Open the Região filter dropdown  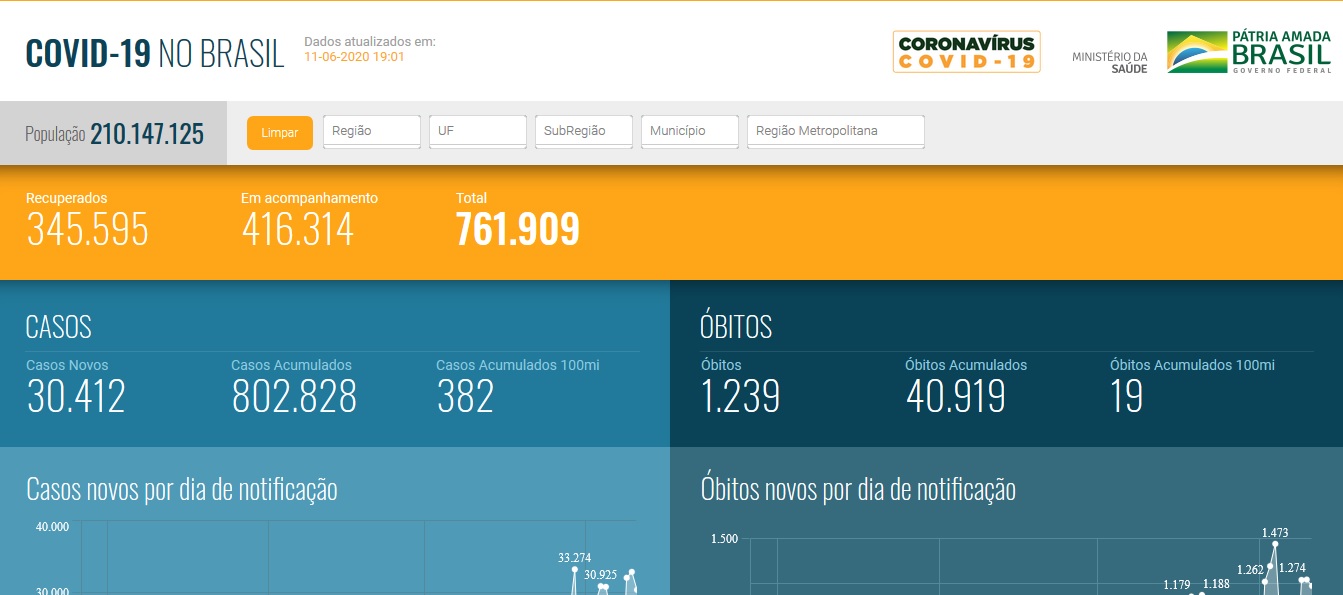(371, 131)
